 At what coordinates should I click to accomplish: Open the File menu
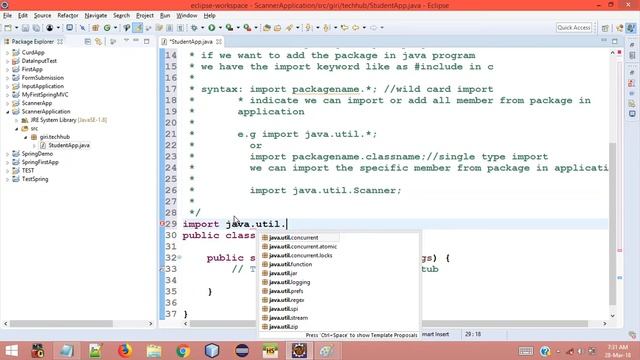coord(7,16)
